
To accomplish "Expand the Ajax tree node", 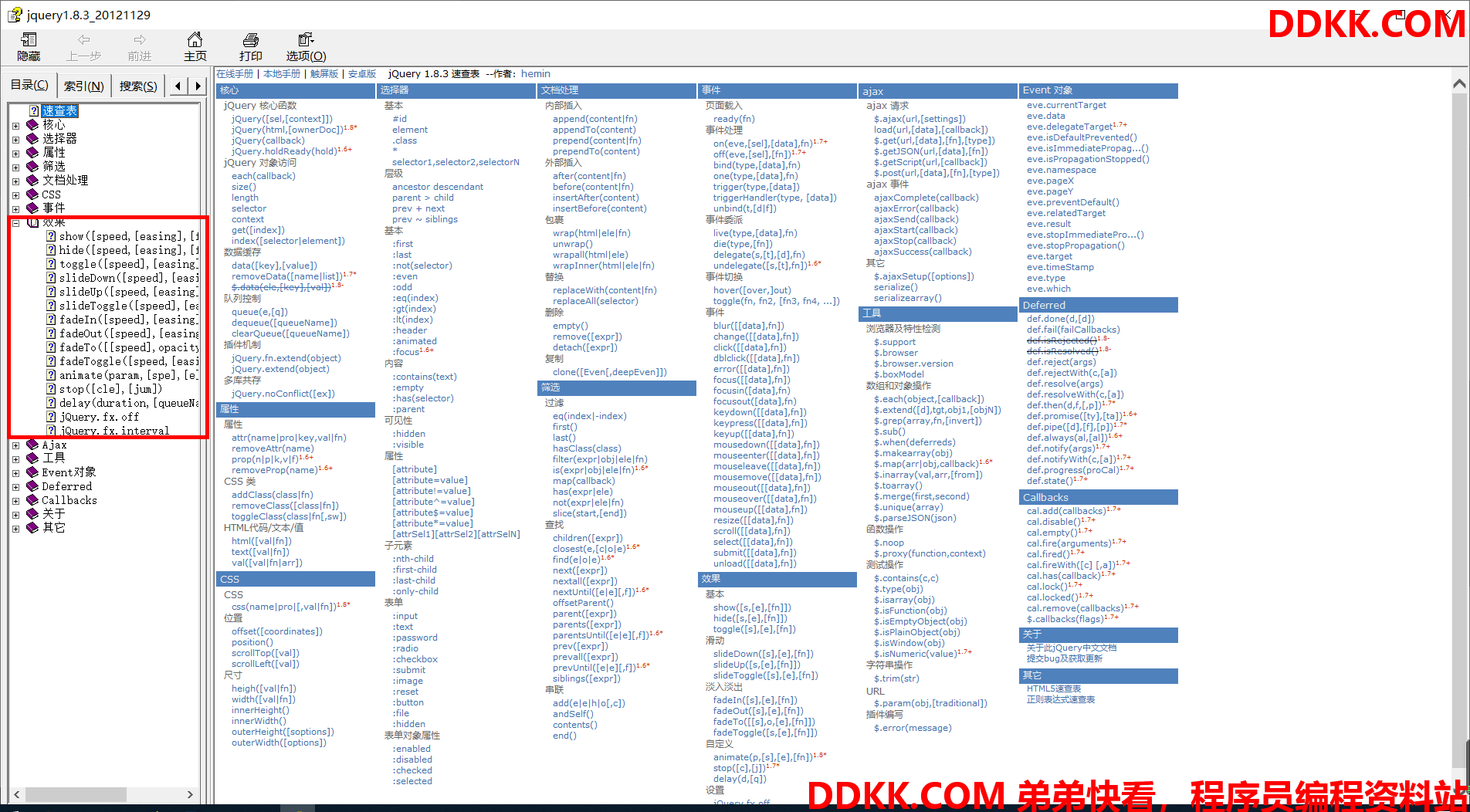I will point(15,445).
